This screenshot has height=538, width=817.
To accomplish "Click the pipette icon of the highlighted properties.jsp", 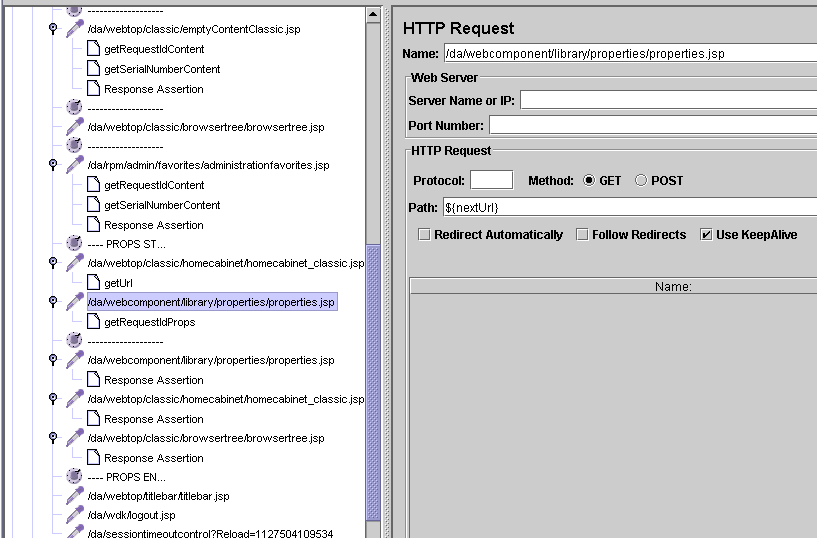I will click(x=75, y=302).
